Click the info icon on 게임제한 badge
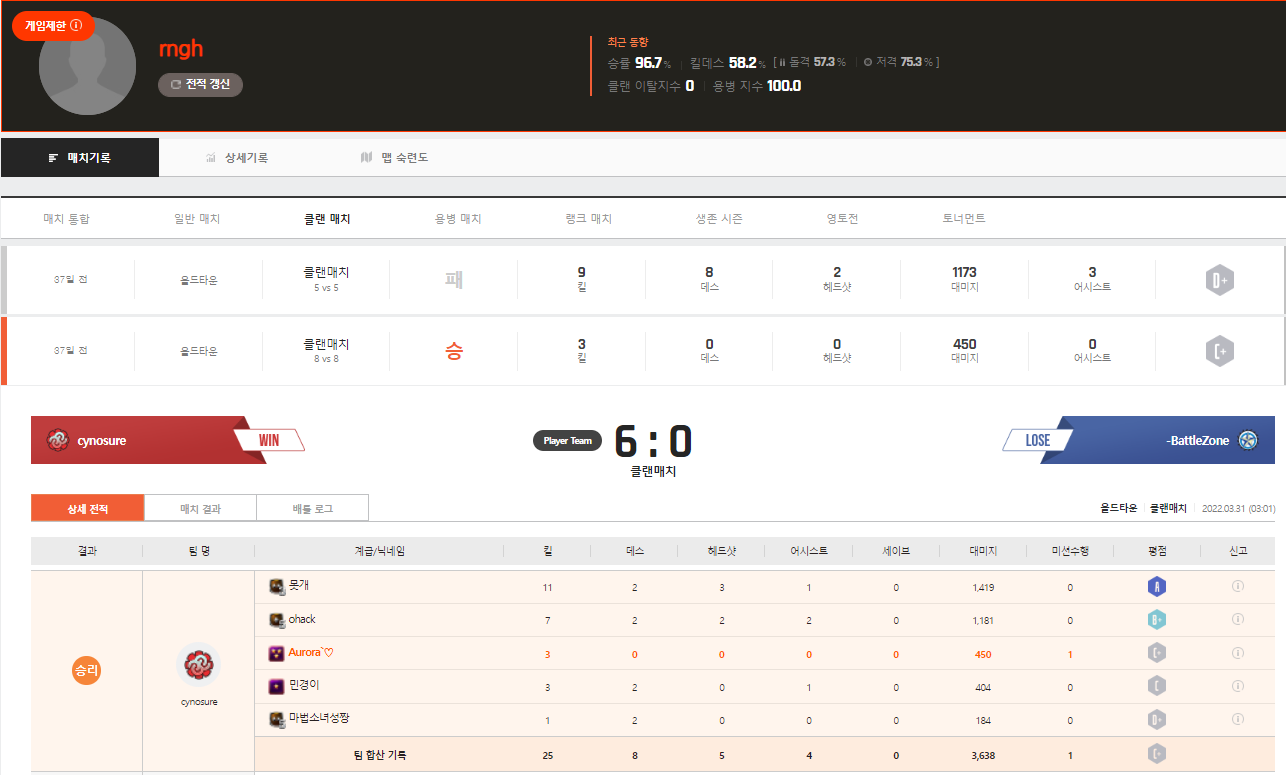This screenshot has width=1286, height=775. click(x=77, y=25)
